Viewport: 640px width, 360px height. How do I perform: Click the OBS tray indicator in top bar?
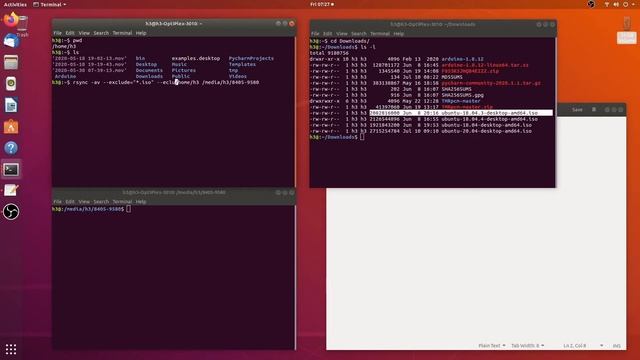[591, 4]
